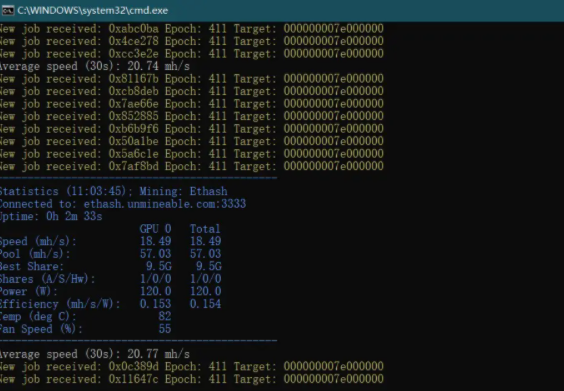Select job hash 0x50a1be
The height and width of the screenshot is (391, 564).
(133, 141)
